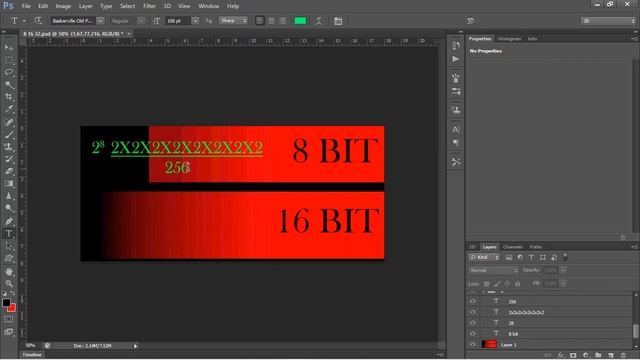Switch to the Paths tab
The height and width of the screenshot is (360, 640).
(x=536, y=247)
